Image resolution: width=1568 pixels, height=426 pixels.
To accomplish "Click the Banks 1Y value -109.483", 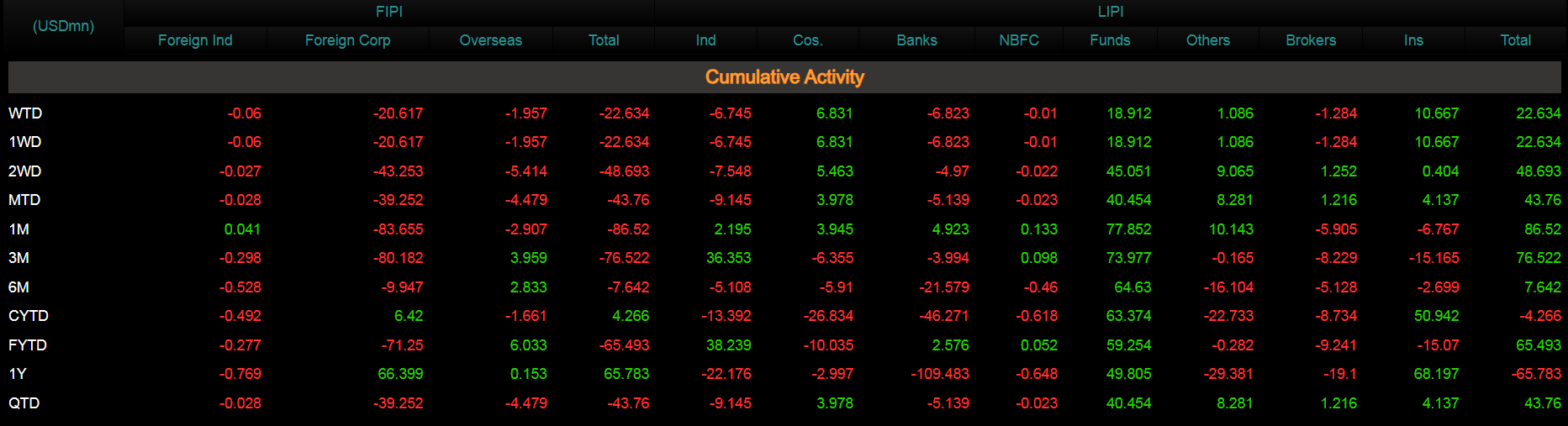I will point(940,374).
